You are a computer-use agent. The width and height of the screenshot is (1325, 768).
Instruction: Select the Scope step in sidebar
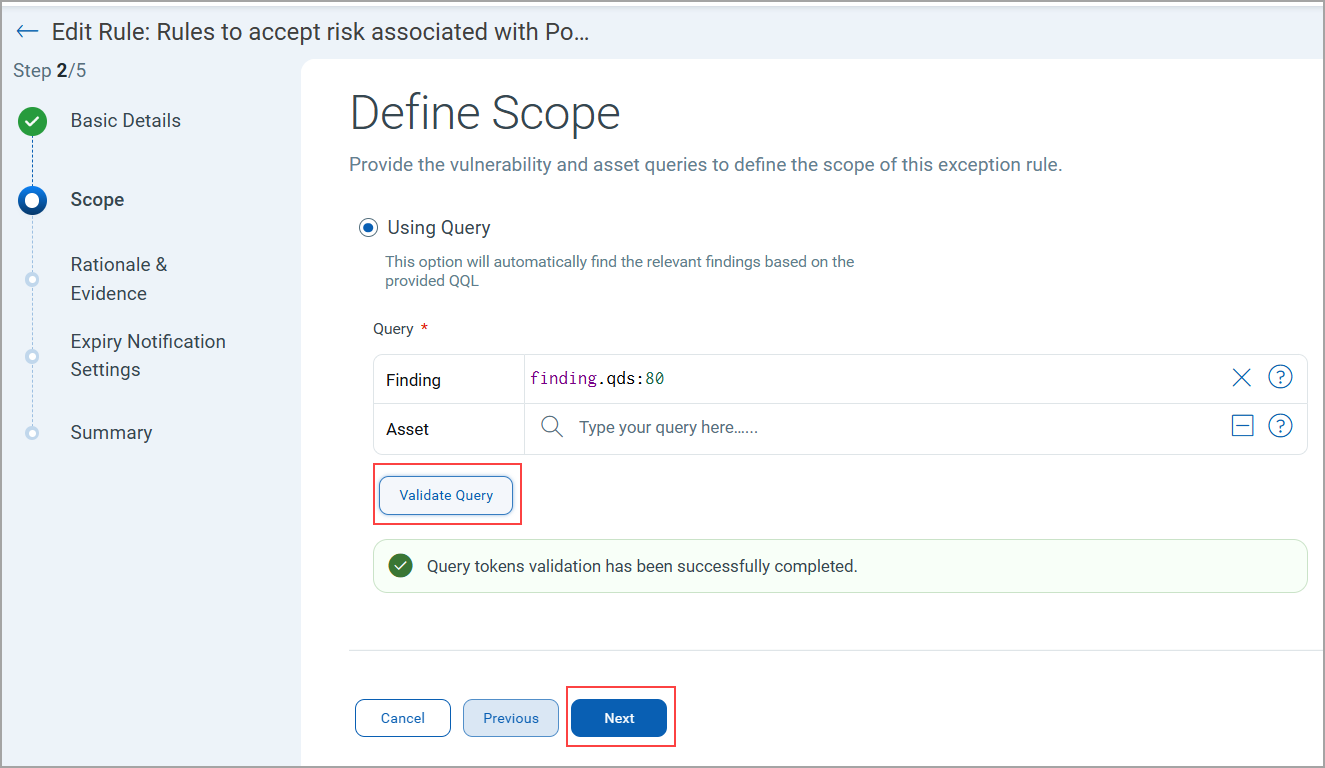click(97, 200)
